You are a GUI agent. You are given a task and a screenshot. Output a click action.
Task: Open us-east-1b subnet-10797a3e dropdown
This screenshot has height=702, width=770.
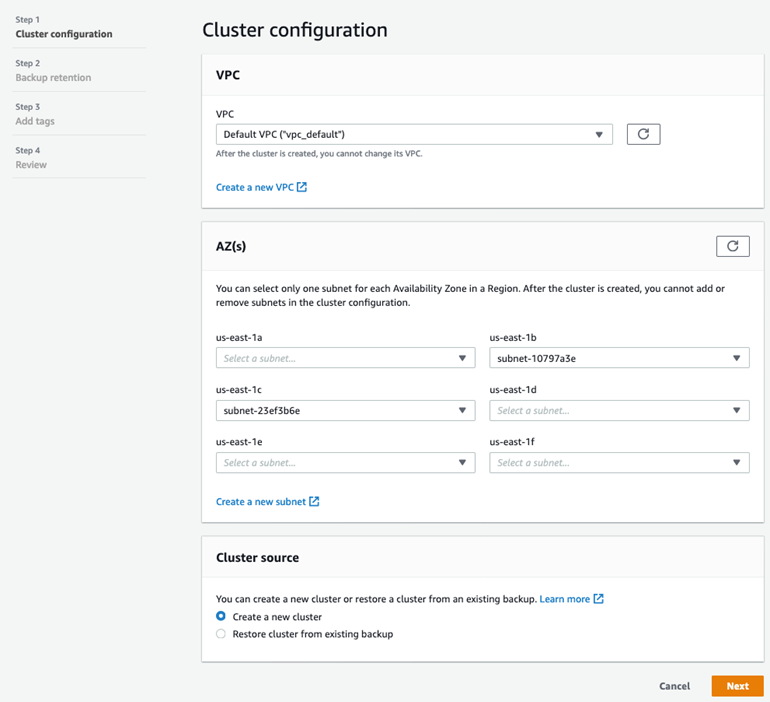click(x=619, y=358)
